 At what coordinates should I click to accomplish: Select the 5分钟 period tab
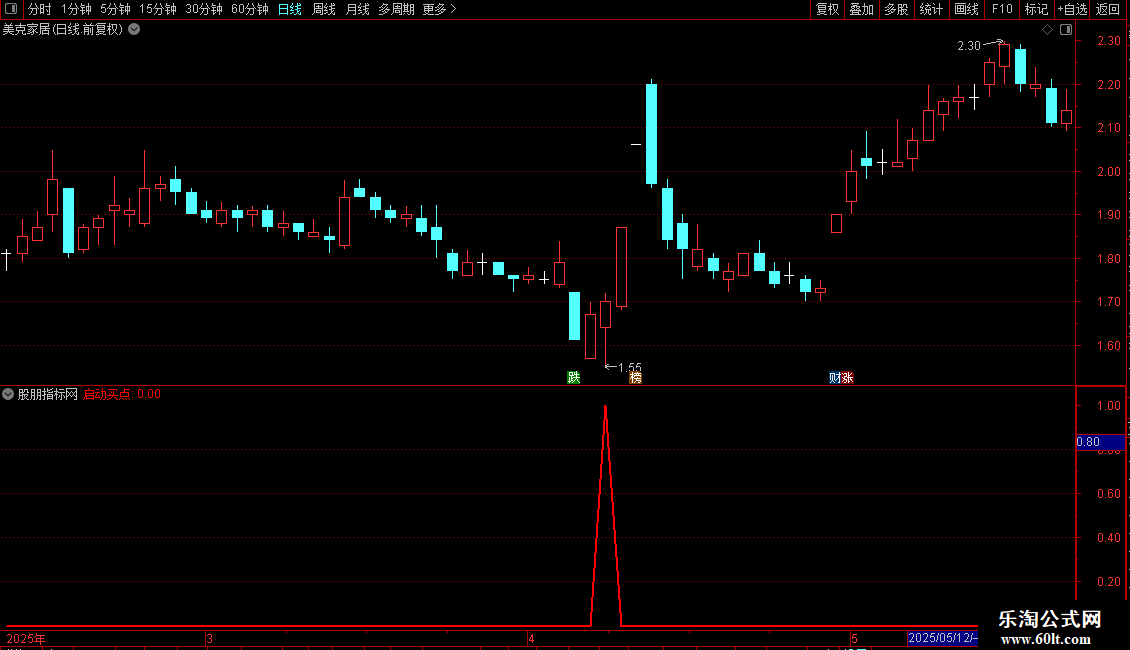tap(115, 9)
